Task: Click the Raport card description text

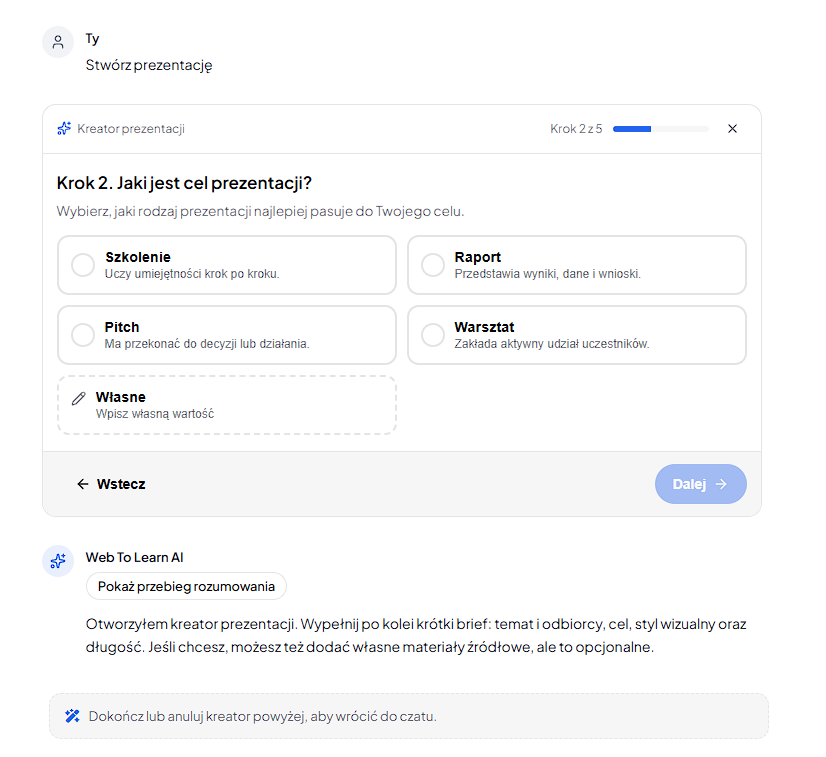Action: pos(547,274)
